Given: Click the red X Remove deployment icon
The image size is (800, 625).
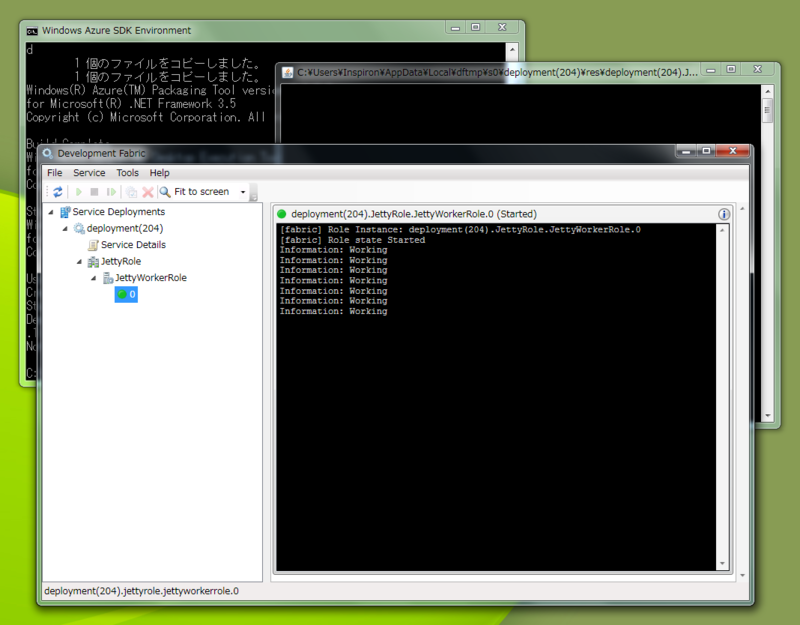Looking at the screenshot, I should (x=148, y=192).
